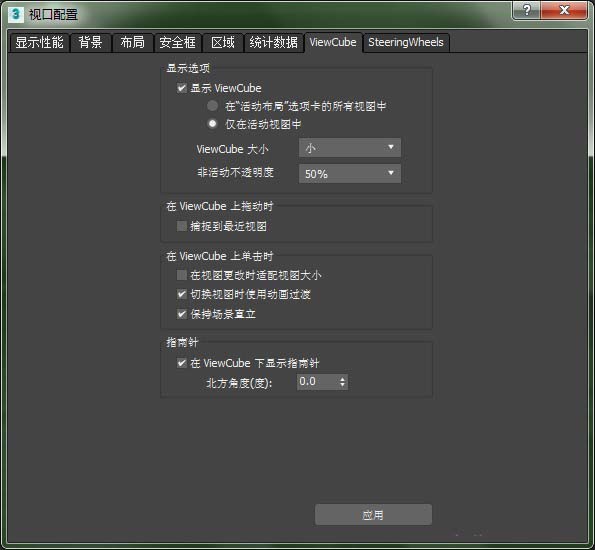Select 在“活动布局”选项卡的所有视图中 radio button
Screen dimensions: 595x550
tap(212, 106)
